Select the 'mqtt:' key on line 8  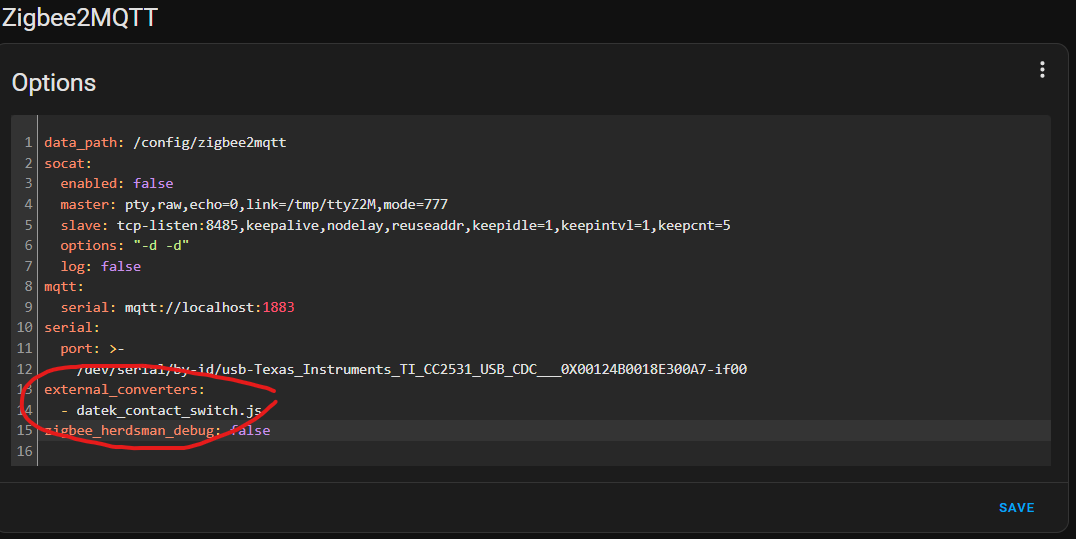(64, 286)
